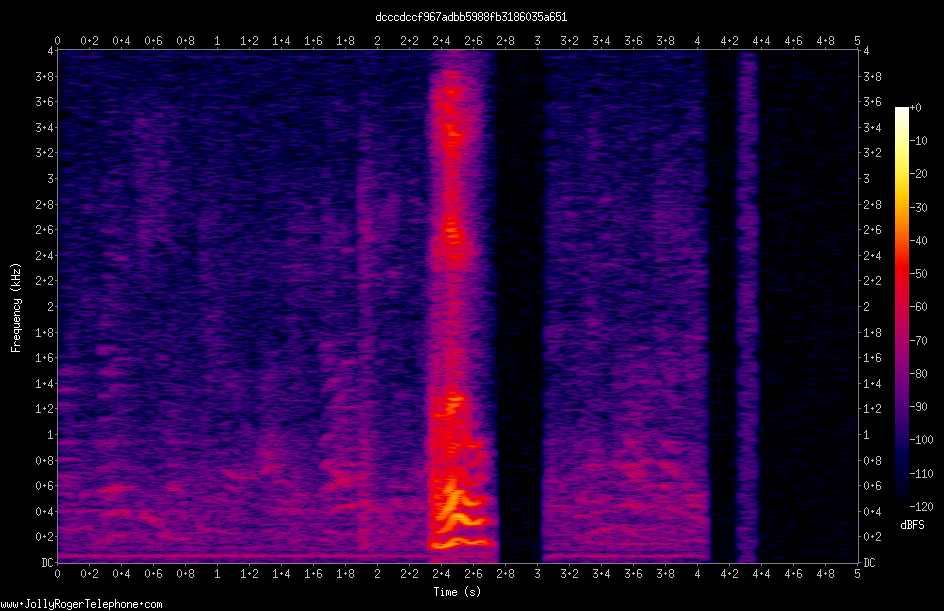The width and height of the screenshot is (944, 611).
Task: Click the -60 color scale label
Action: click(x=918, y=307)
